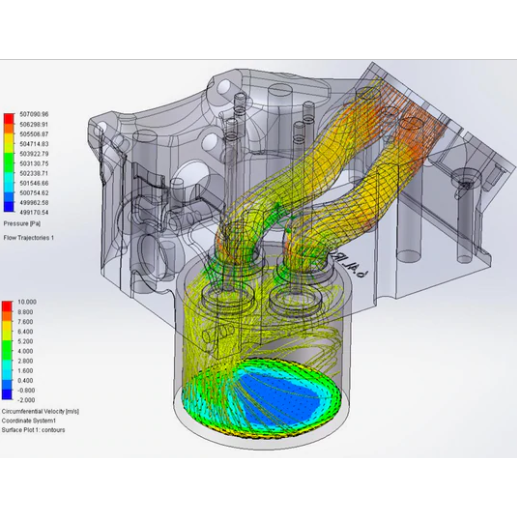Click the red top of the velocity color bar
517x517 pixels.
[7, 306]
